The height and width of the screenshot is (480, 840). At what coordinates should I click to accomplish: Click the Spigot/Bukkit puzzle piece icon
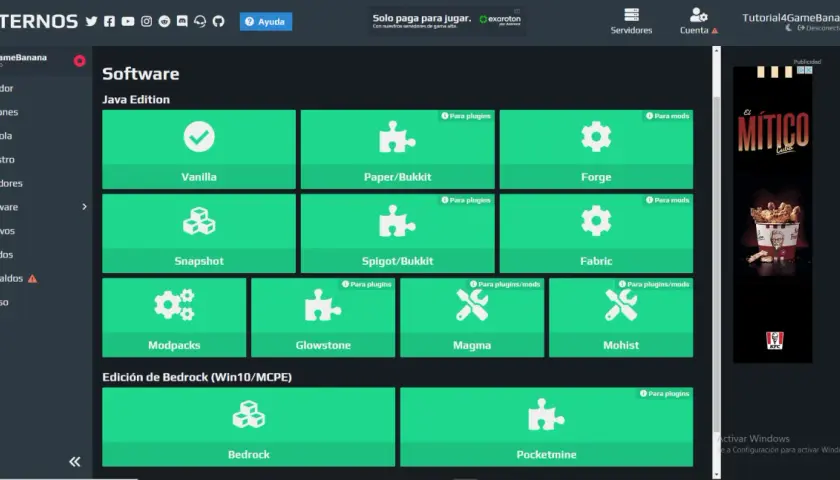(x=398, y=221)
